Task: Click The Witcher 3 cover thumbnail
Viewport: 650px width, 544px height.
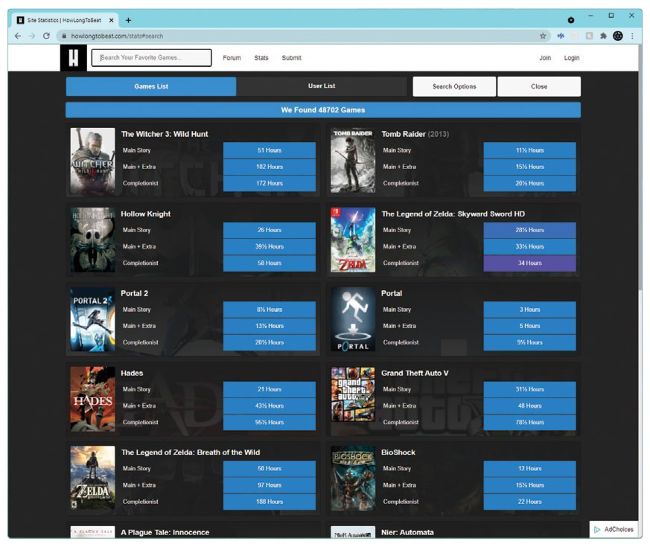Action: [x=92, y=160]
